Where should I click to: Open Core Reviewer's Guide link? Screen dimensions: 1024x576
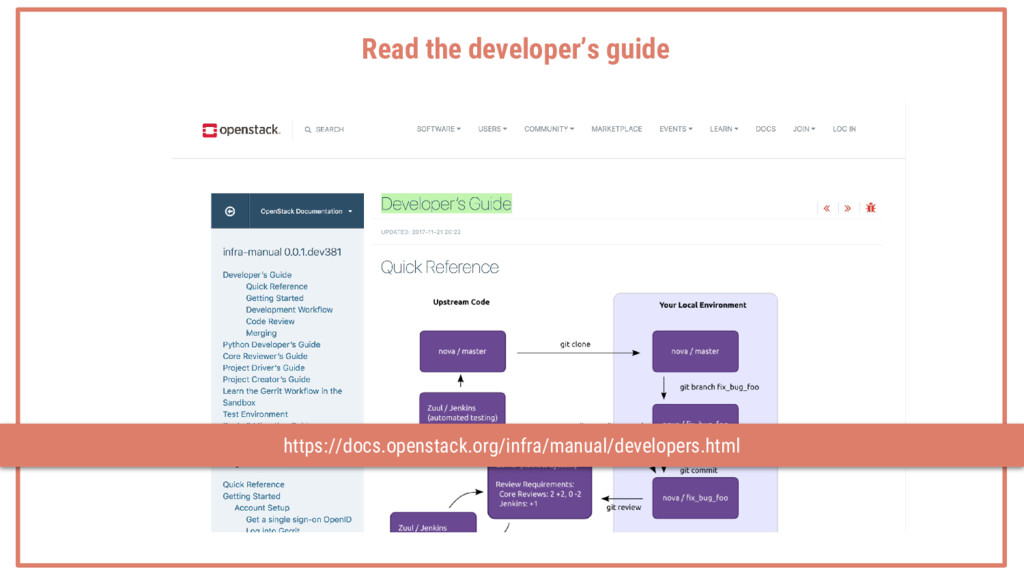click(264, 357)
